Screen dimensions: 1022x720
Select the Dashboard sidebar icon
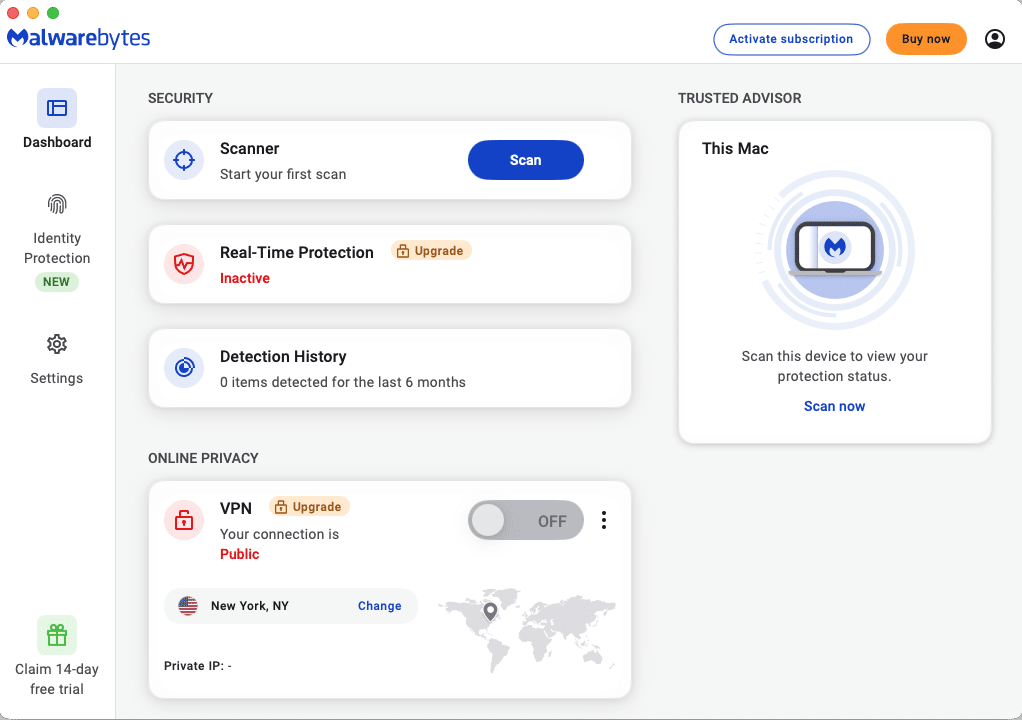57,108
